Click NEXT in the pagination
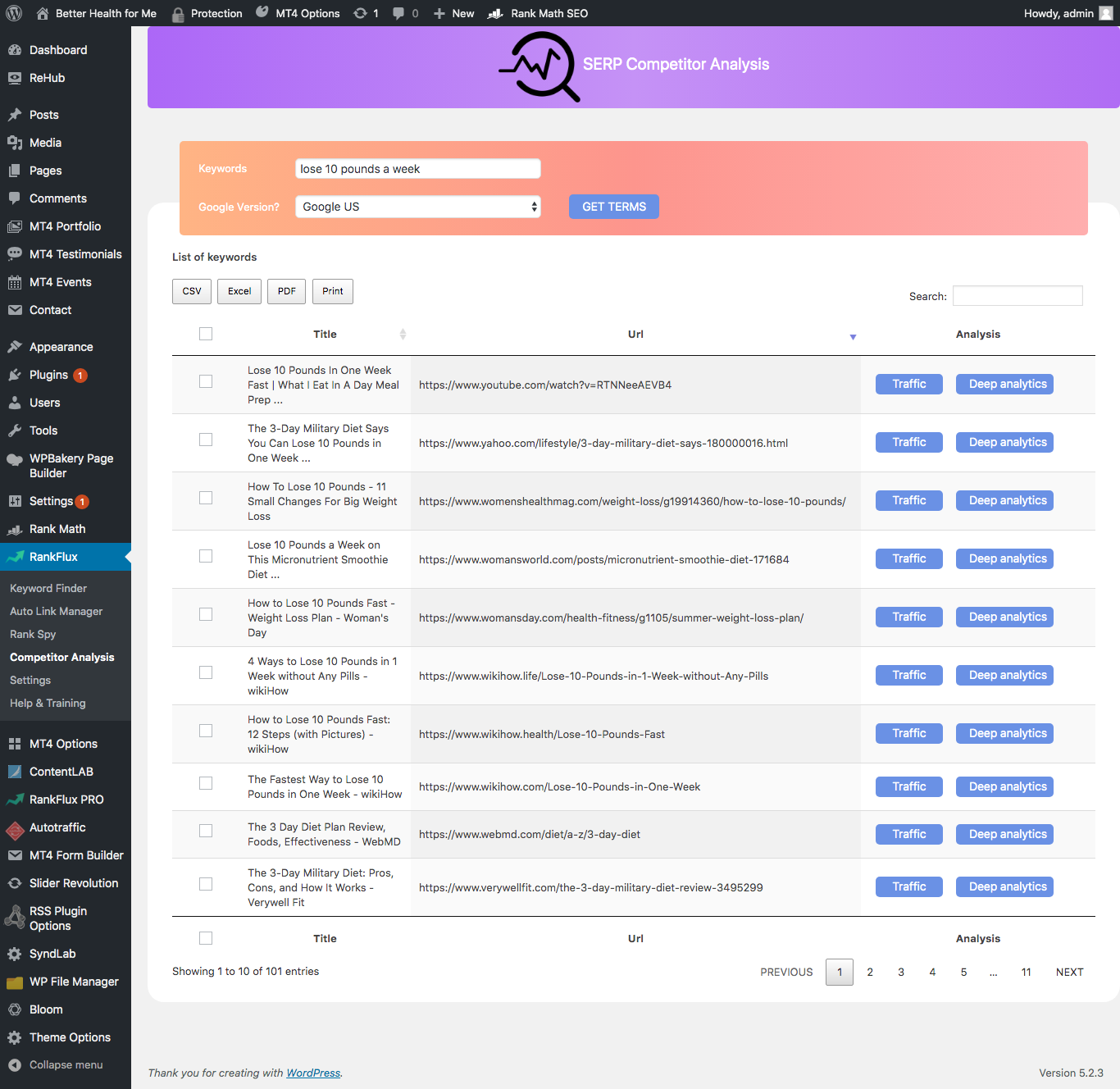The height and width of the screenshot is (1089, 1120). (x=1070, y=972)
